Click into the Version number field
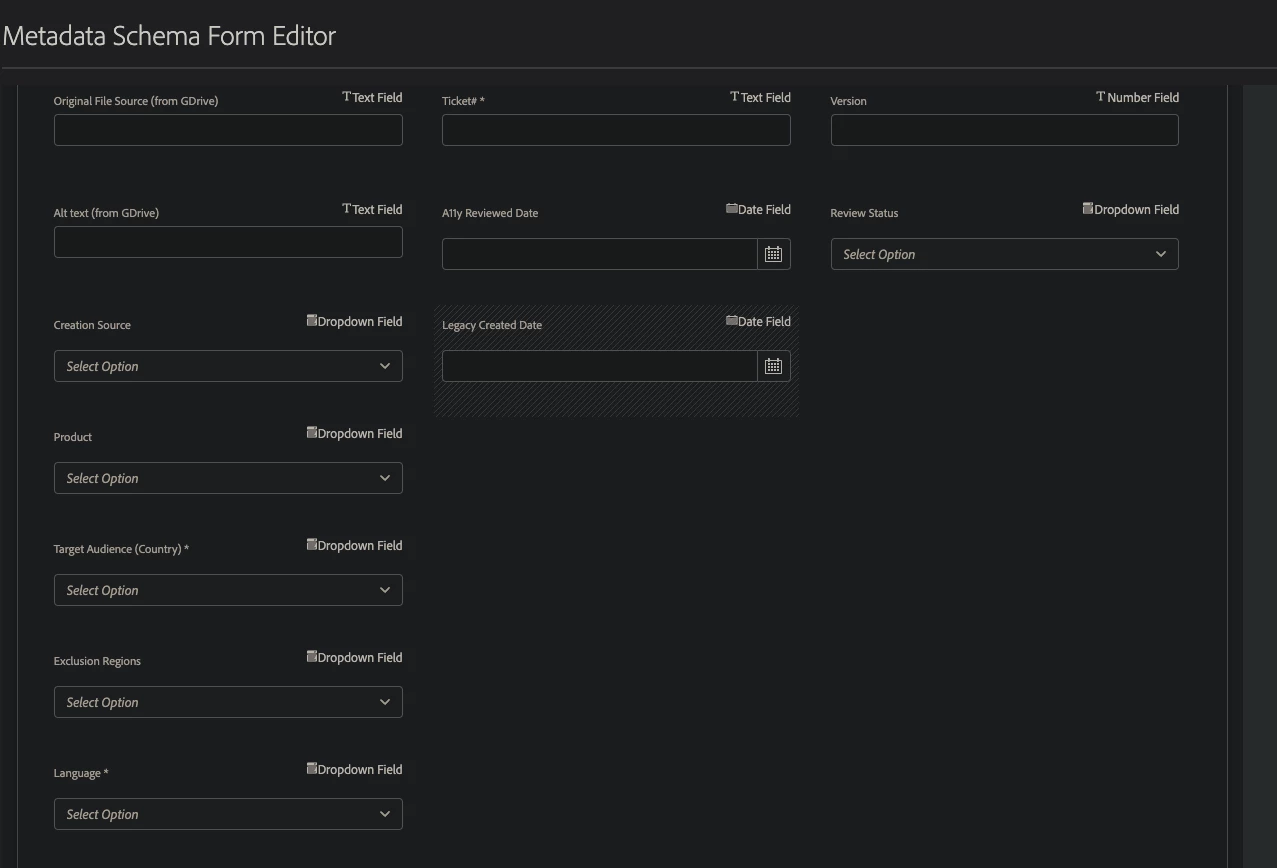Screen dimensions: 1277x868 point(1004,130)
